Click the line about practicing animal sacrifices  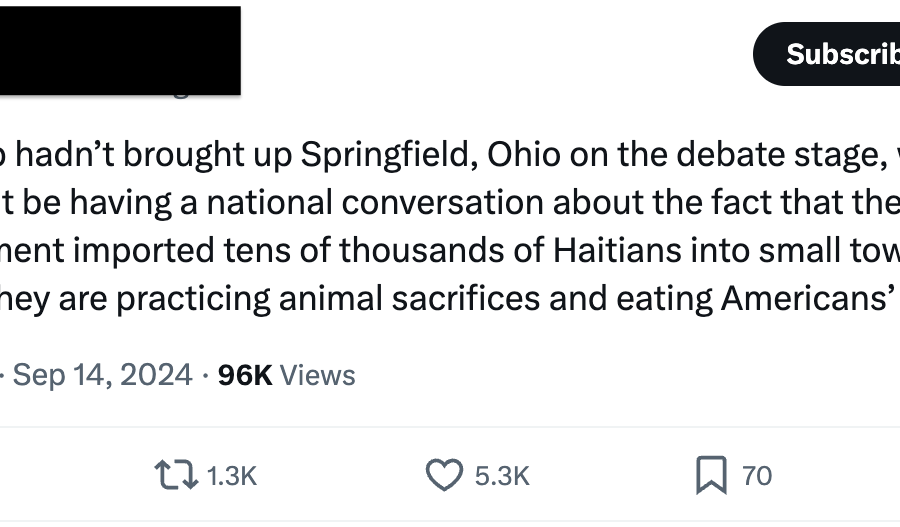coord(450,300)
